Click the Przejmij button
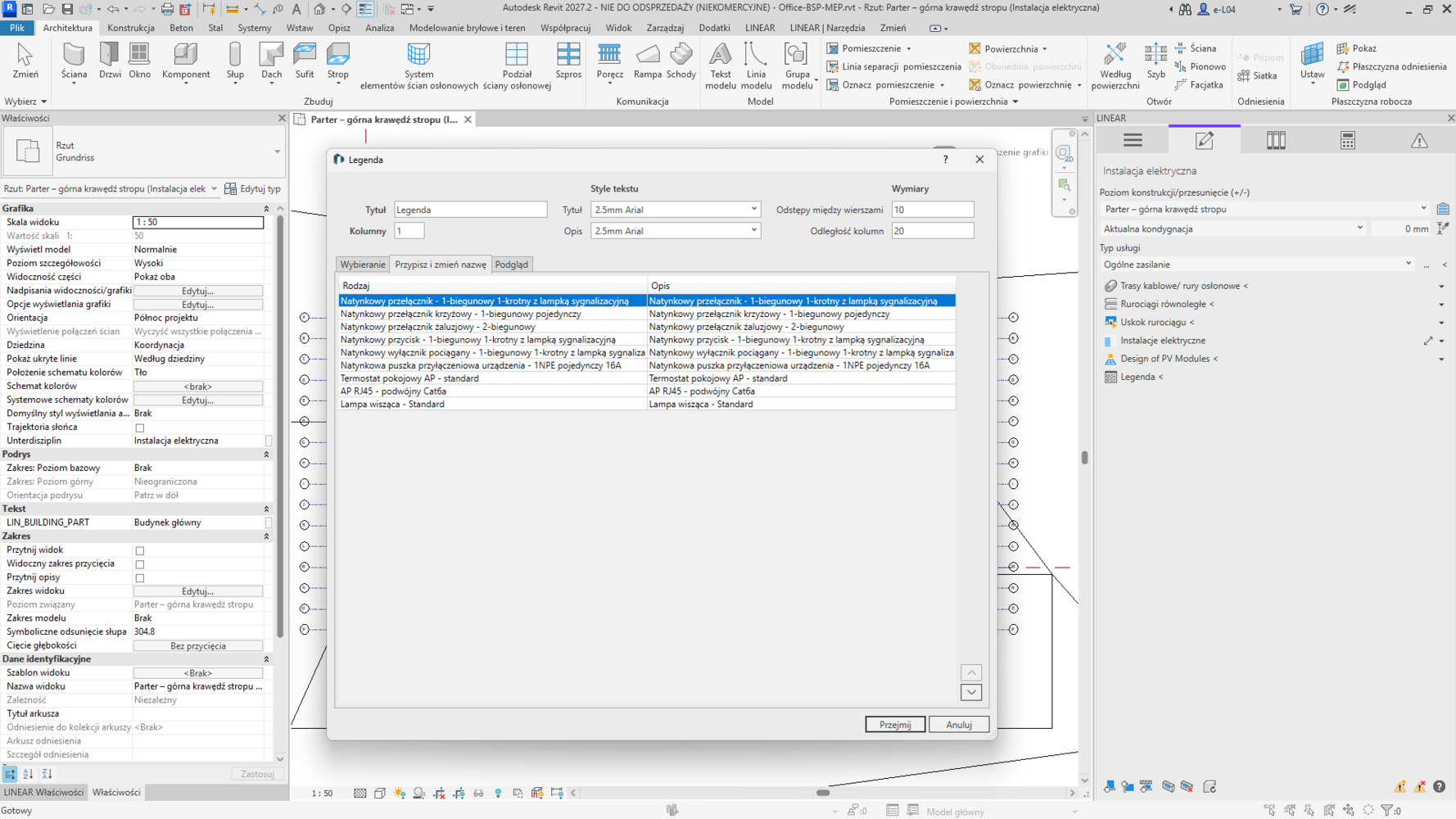 coord(895,724)
